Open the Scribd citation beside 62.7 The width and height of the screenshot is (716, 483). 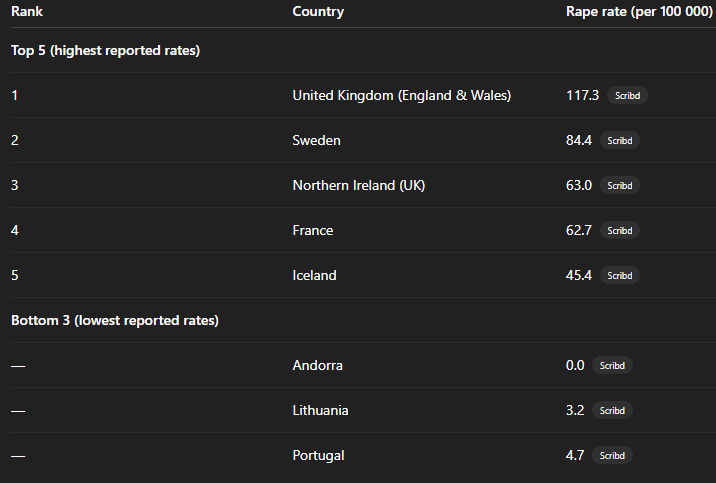tap(620, 231)
